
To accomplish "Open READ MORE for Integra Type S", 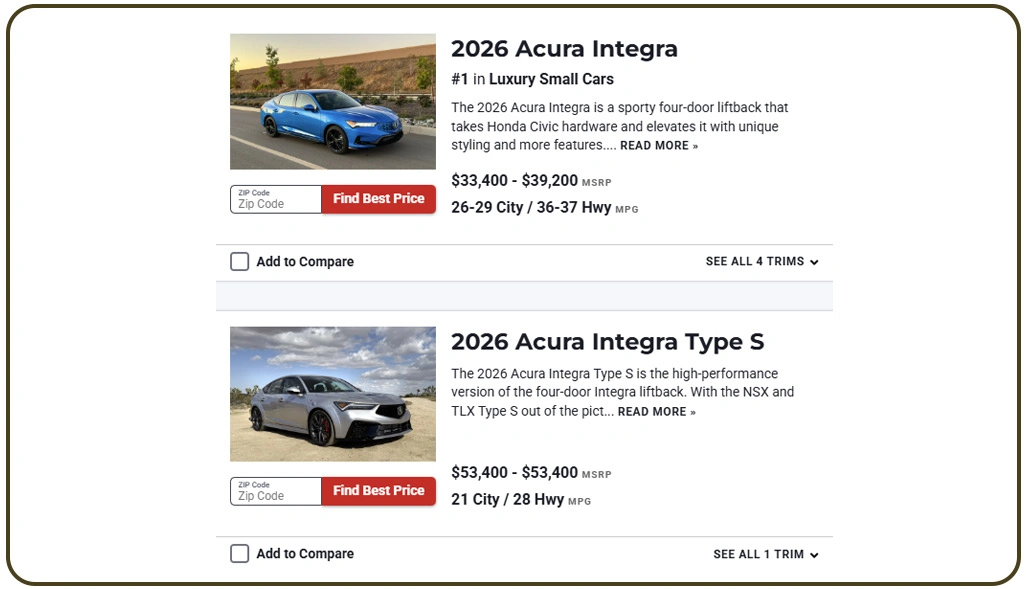I will point(653,411).
